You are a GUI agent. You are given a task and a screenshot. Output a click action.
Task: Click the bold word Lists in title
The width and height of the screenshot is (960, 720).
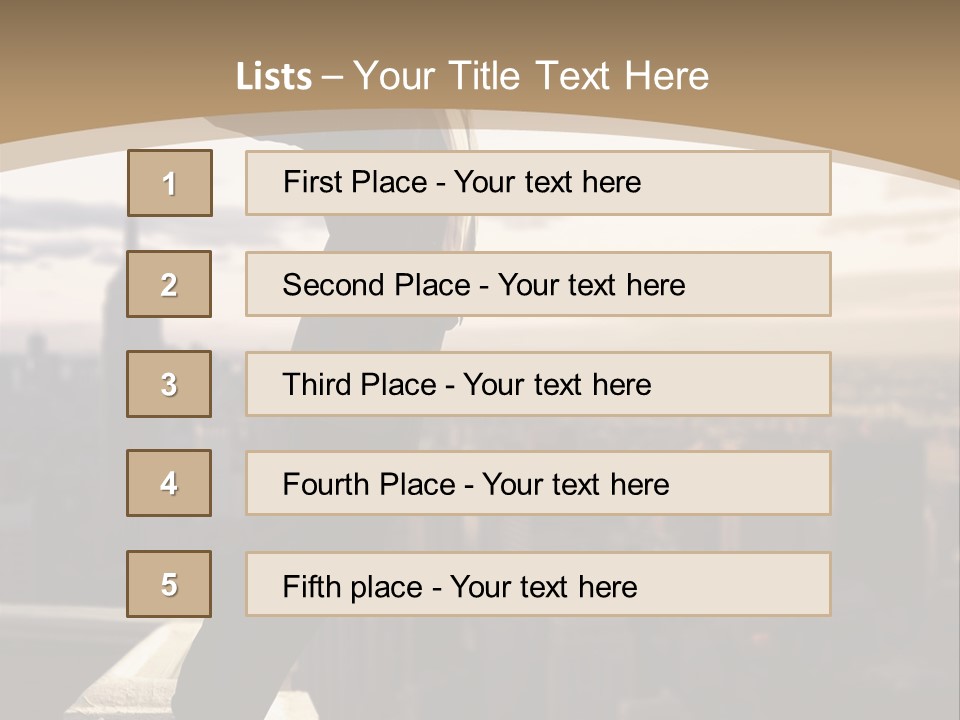pos(274,77)
